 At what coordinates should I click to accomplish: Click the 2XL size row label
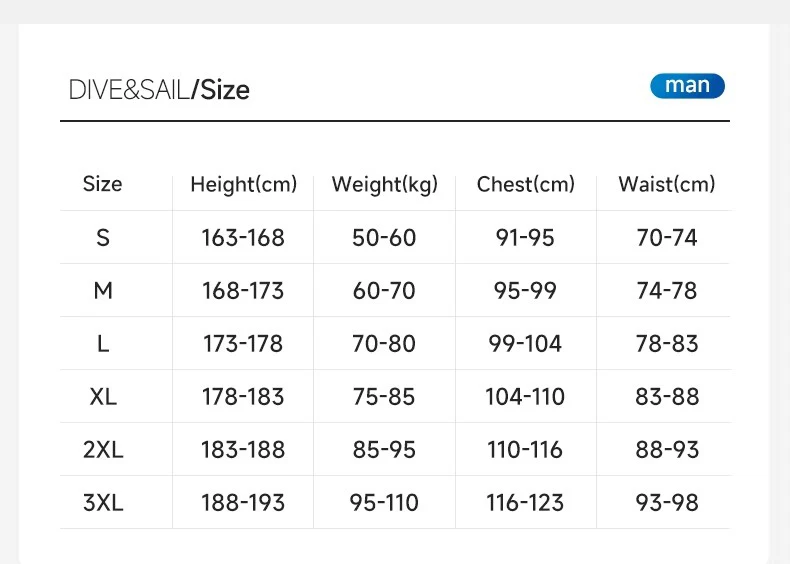click(x=103, y=450)
